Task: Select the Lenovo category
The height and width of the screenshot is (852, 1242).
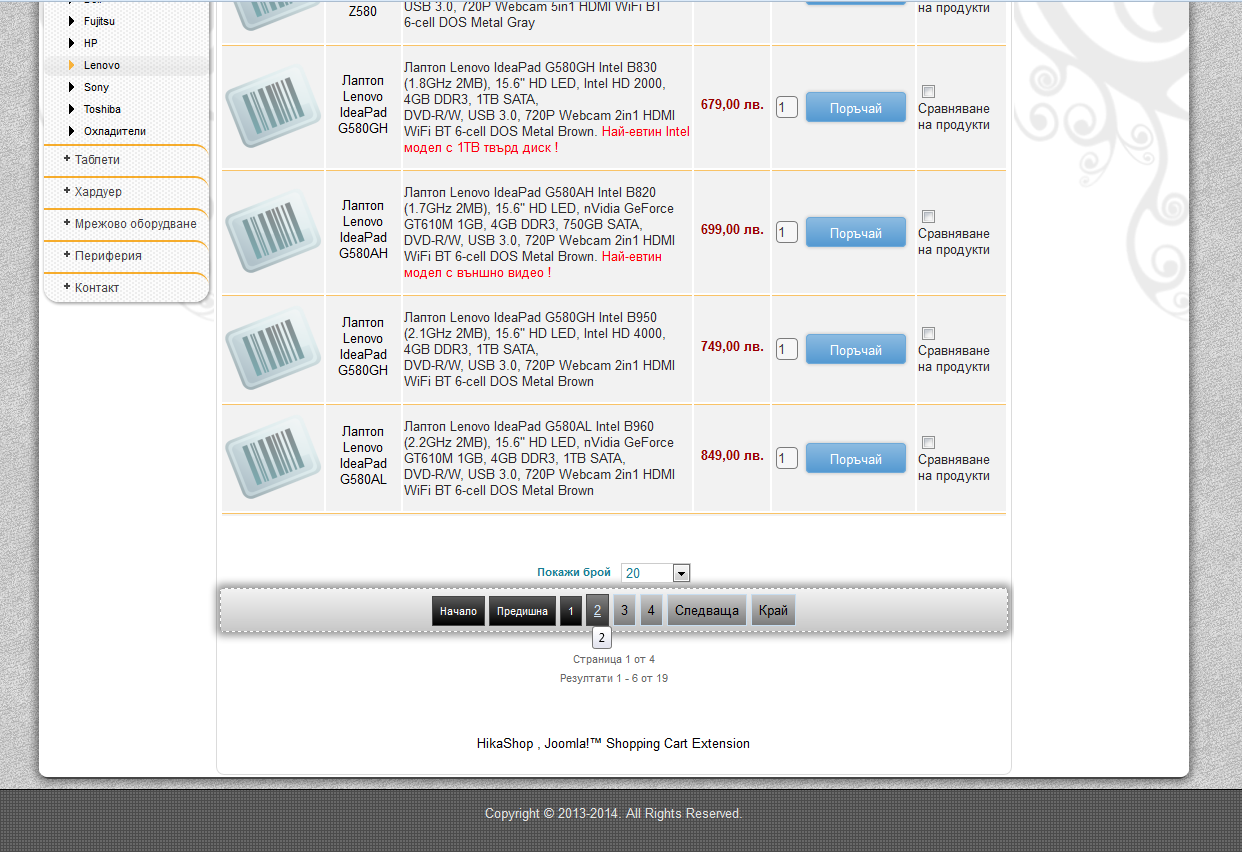Action: coord(102,65)
